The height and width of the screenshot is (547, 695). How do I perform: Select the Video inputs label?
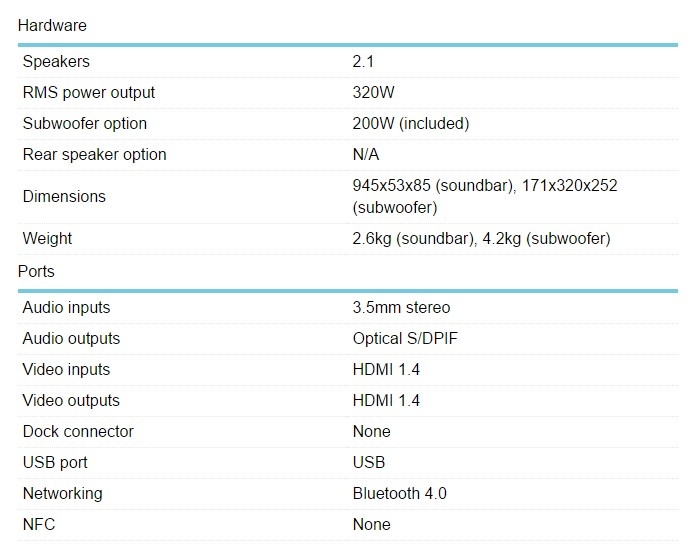[x=67, y=370]
